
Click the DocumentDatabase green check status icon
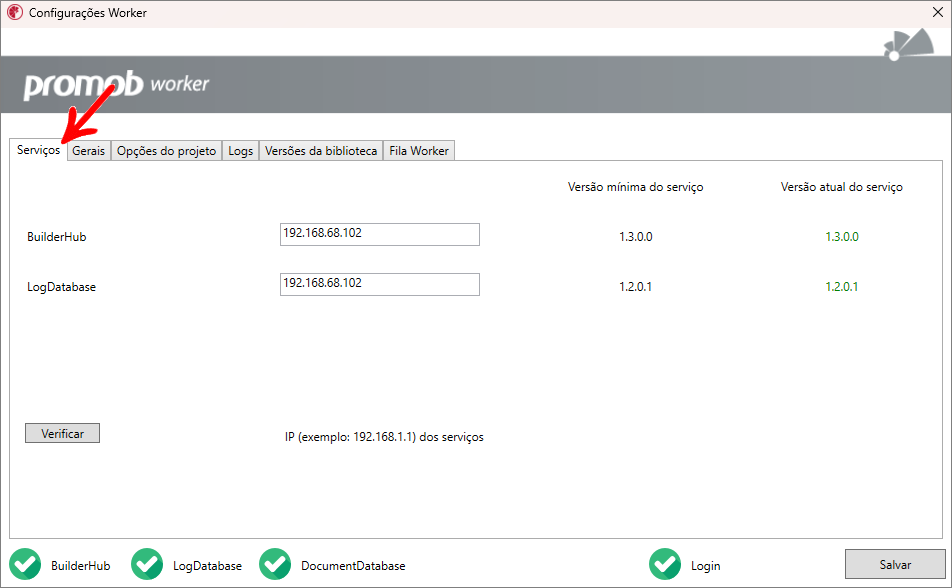click(x=275, y=564)
